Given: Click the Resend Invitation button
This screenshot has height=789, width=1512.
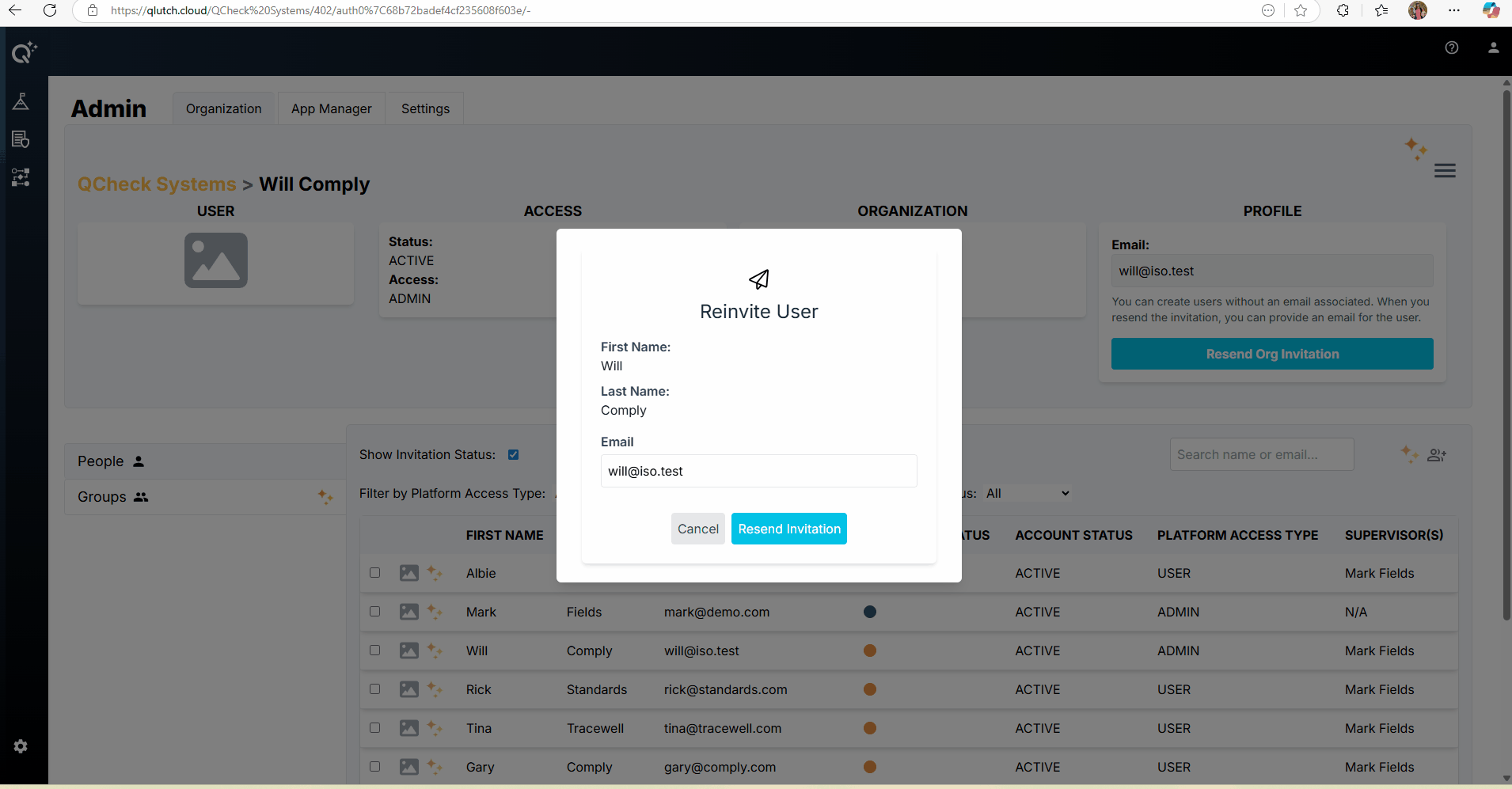Looking at the screenshot, I should click(x=788, y=529).
